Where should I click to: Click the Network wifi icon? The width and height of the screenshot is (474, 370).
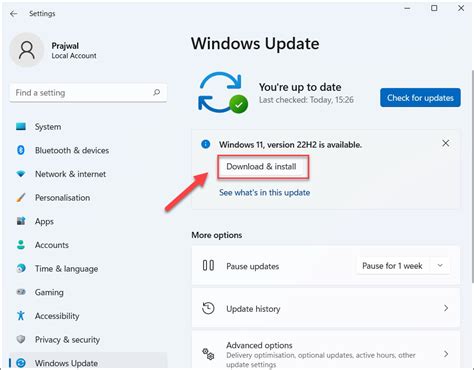coord(21,174)
